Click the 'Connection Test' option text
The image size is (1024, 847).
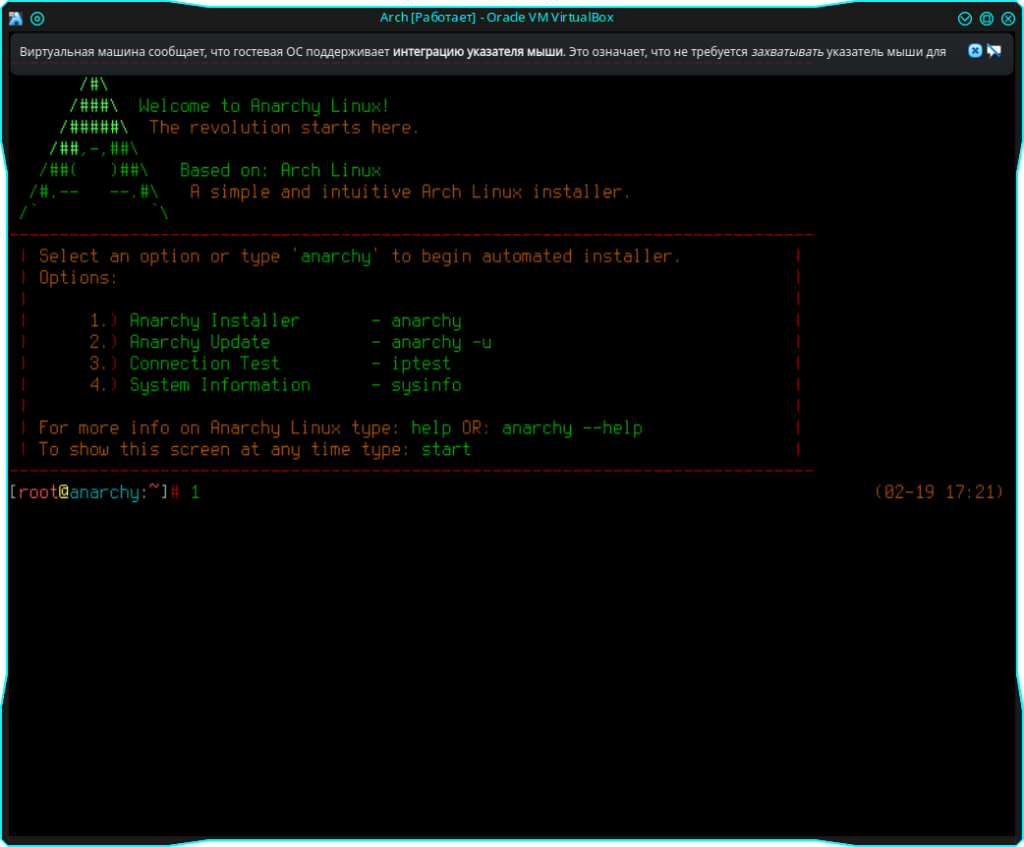pyautogui.click(x=204, y=364)
